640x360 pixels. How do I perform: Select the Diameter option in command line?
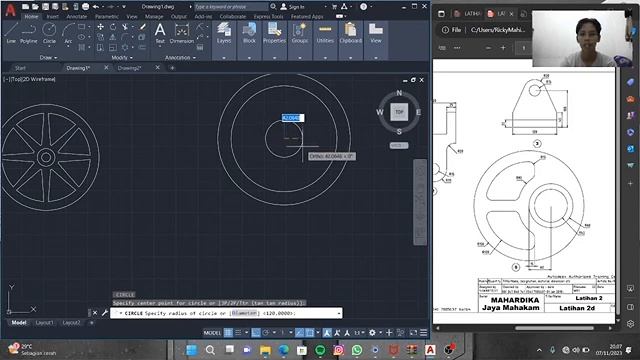click(244, 313)
